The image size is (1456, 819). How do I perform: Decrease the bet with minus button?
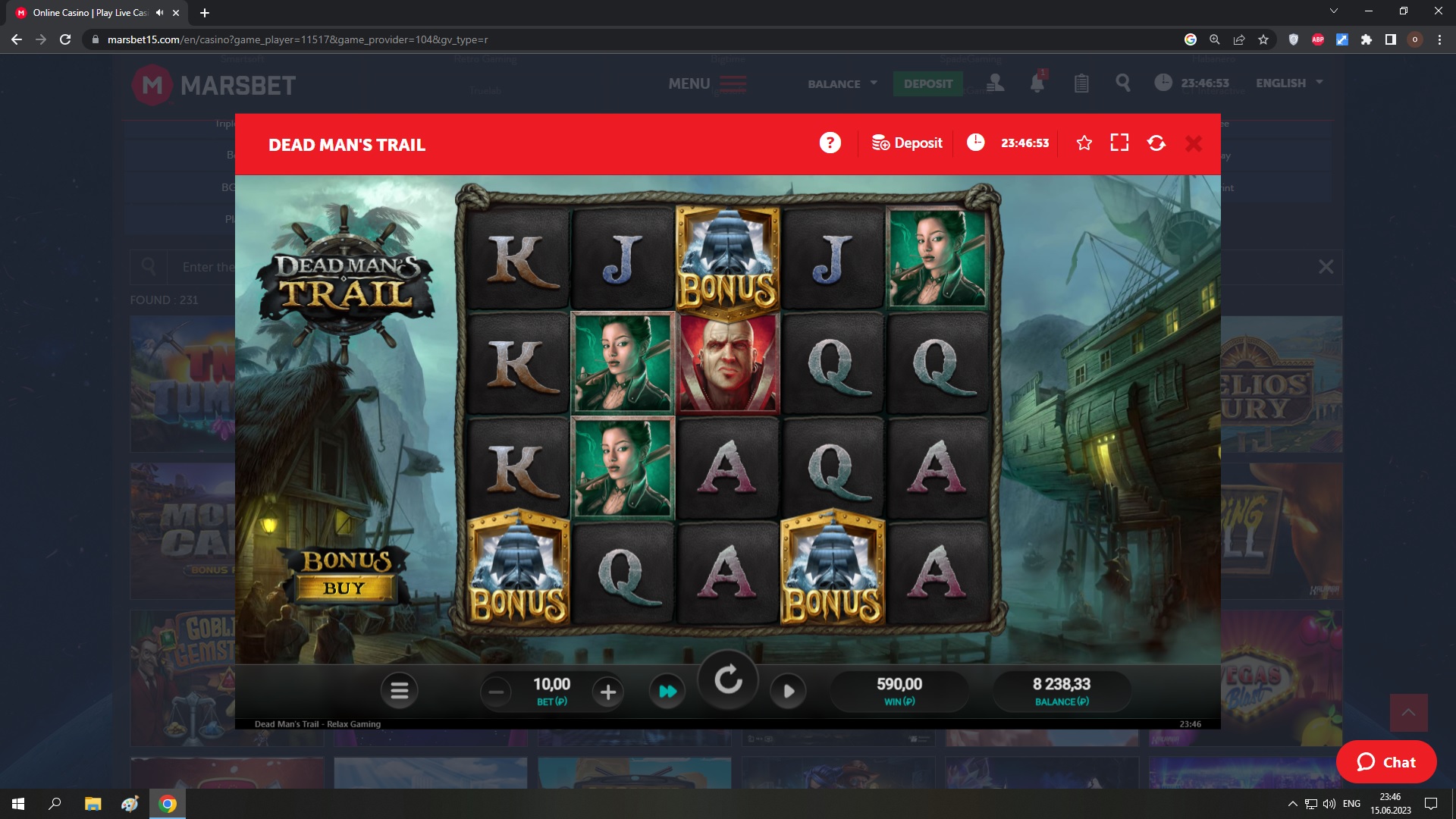pos(496,692)
